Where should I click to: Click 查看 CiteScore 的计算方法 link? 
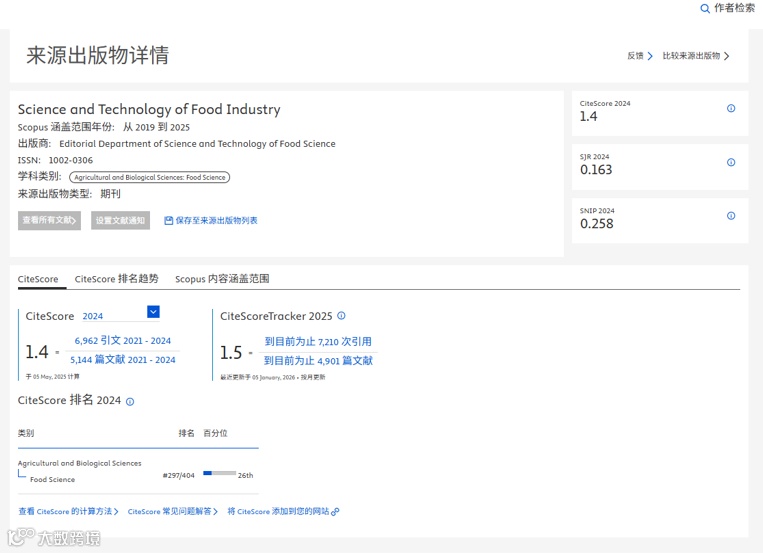pyautogui.click(x=68, y=512)
